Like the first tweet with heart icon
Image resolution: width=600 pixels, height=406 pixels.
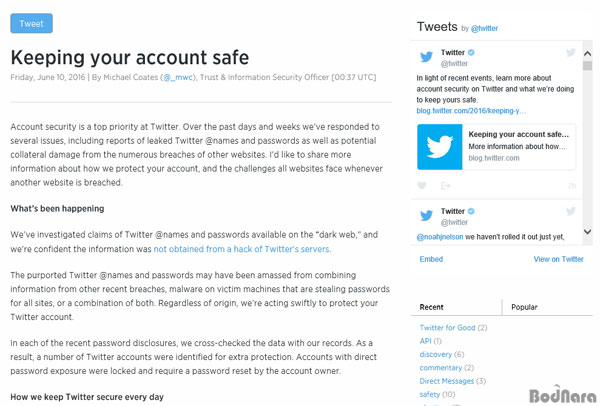coord(422,186)
